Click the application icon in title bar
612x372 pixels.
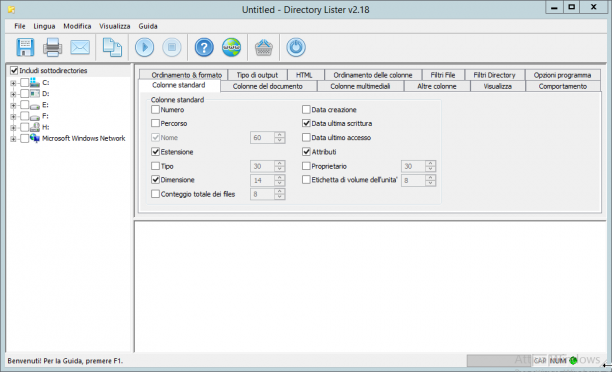pyautogui.click(x=11, y=9)
